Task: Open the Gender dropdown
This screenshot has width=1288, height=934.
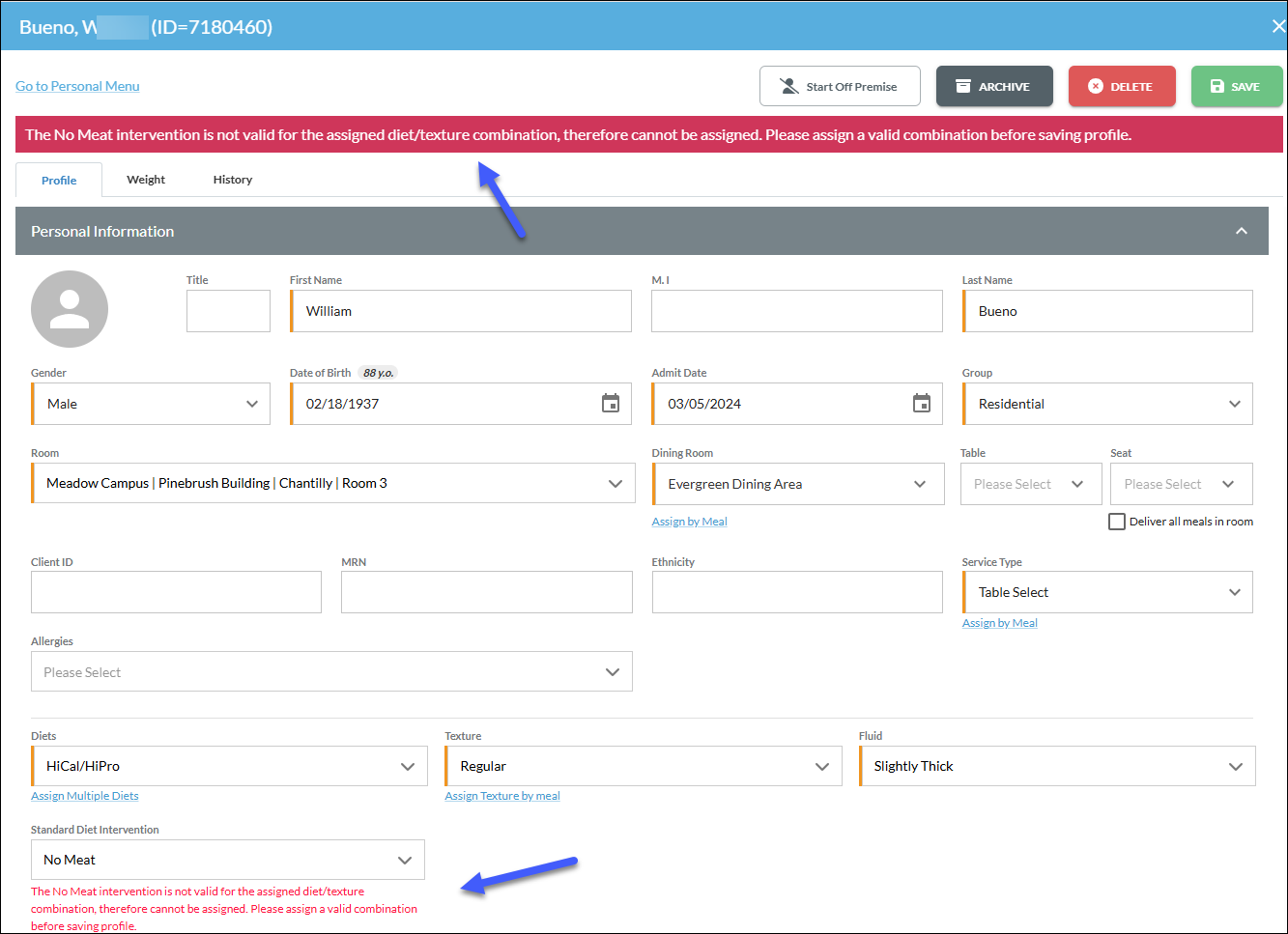Action: [x=151, y=404]
